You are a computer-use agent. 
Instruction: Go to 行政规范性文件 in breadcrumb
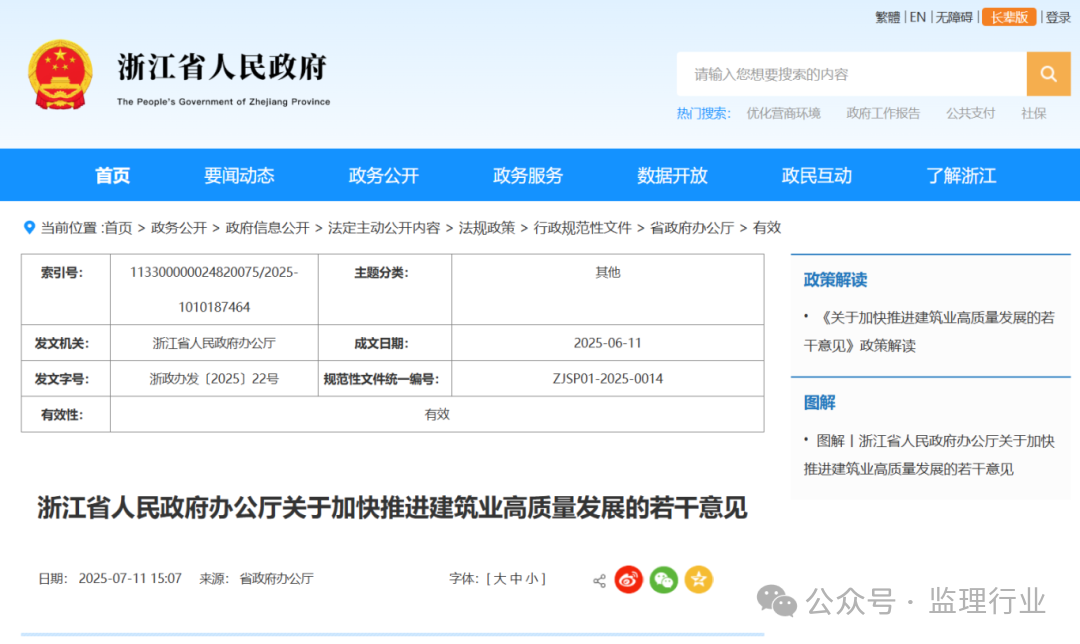(582, 228)
